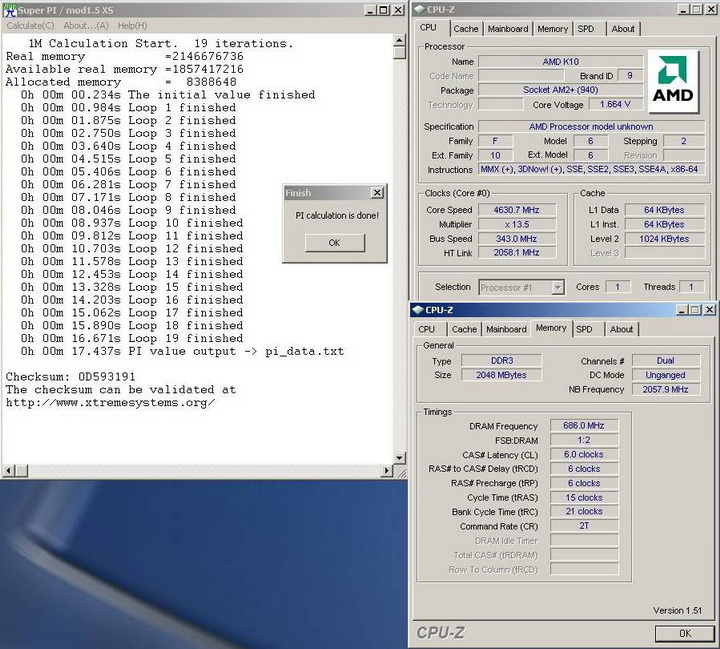Open About tab in bottom CPU-Z window
Viewport: 720px width, 649px height.
(621, 329)
